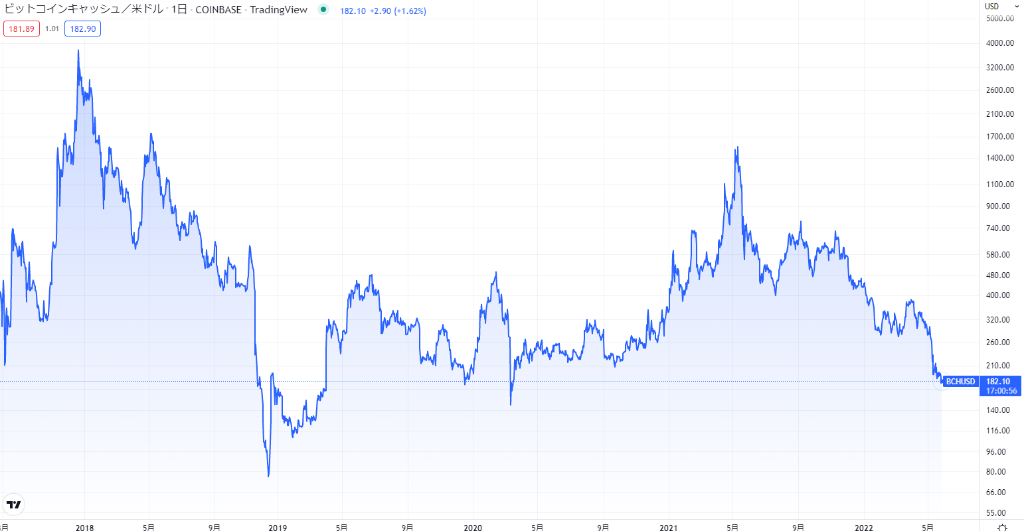Click the 3200.00 price axis label
1024x531 pixels.
pyautogui.click(x=1000, y=67)
